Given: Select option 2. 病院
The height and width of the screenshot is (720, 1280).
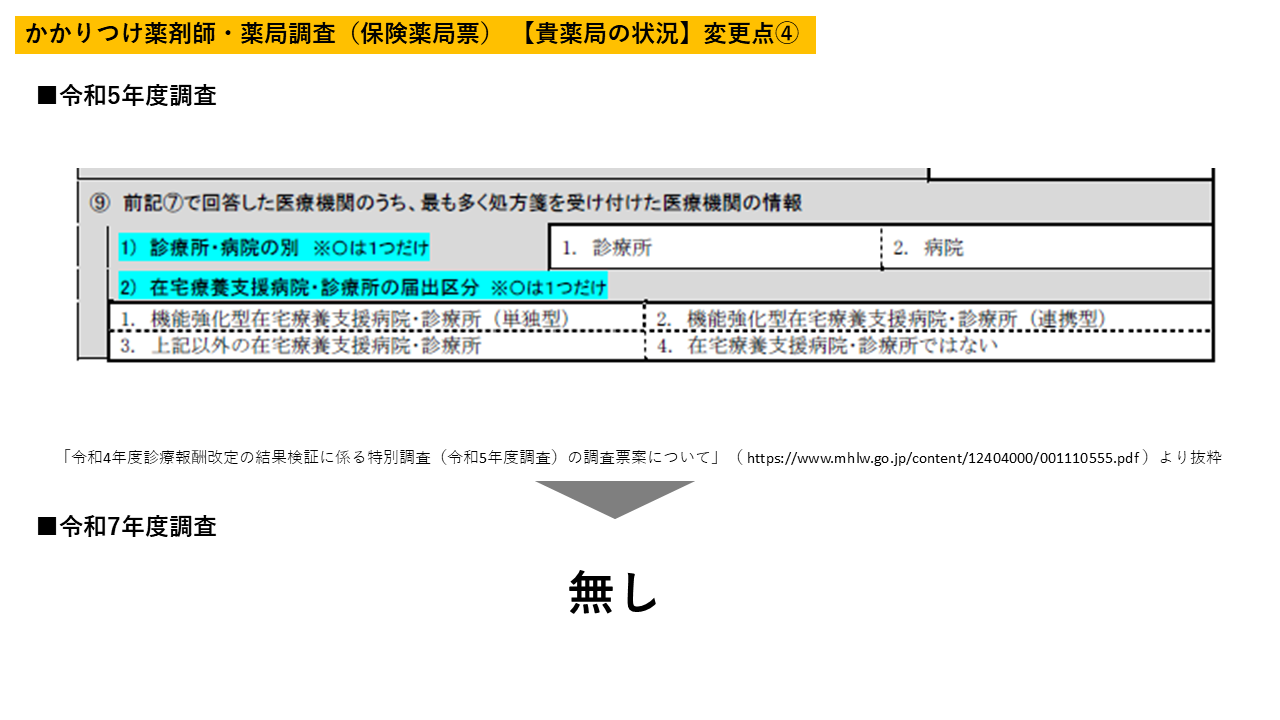Looking at the screenshot, I should (x=929, y=248).
